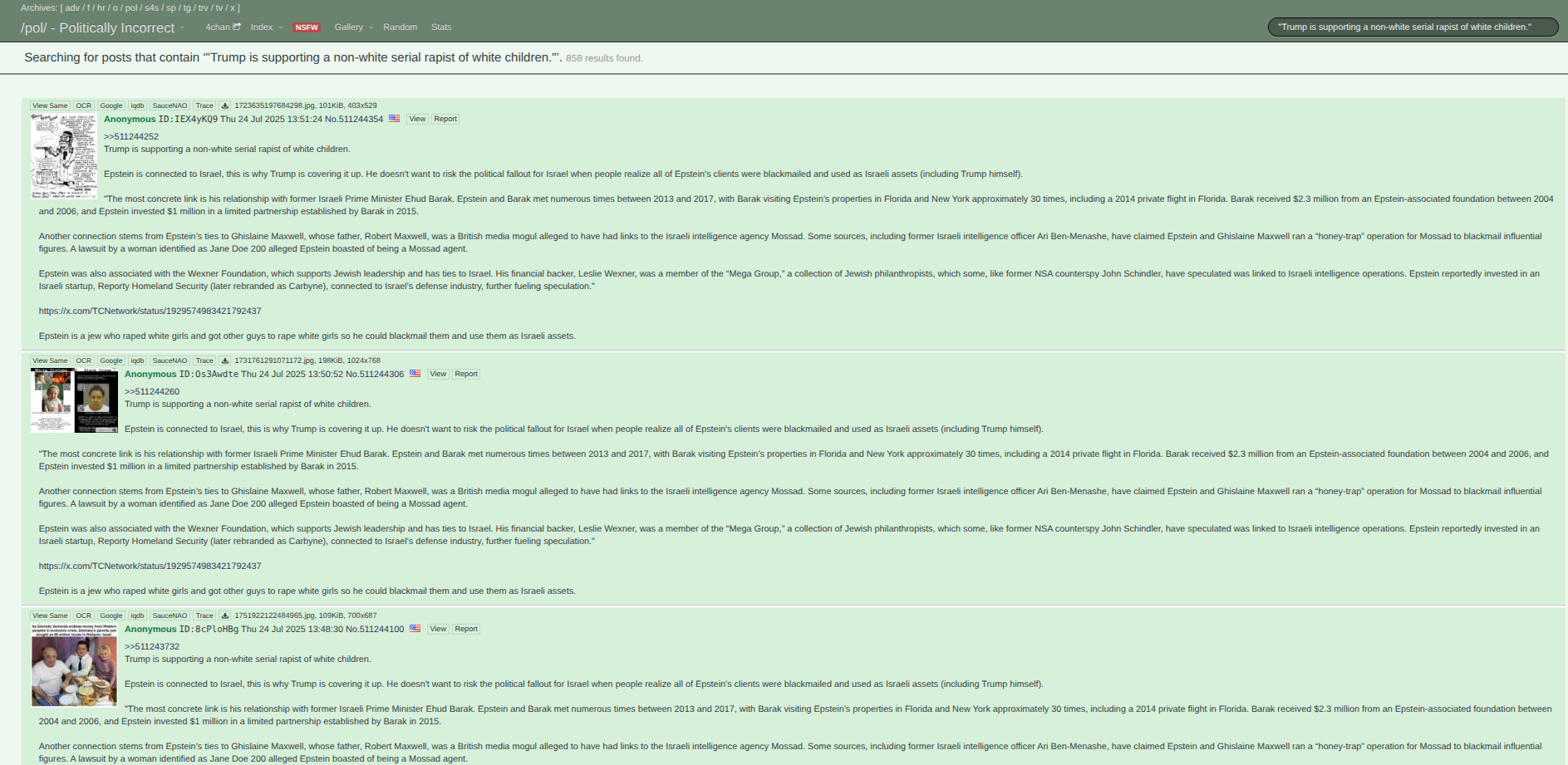The width and height of the screenshot is (1568, 765).
Task: Click View Same for 1723635197684298.jpg
Action: (x=50, y=105)
